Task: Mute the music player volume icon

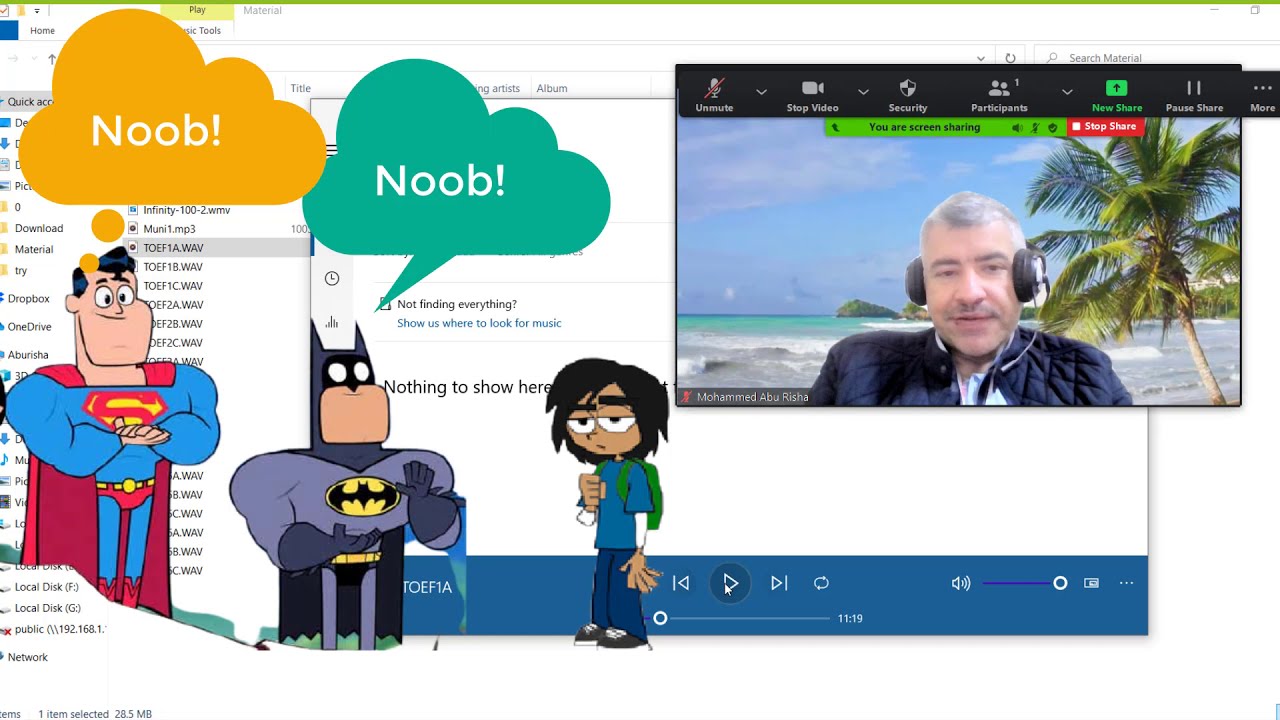Action: pyautogui.click(x=961, y=583)
